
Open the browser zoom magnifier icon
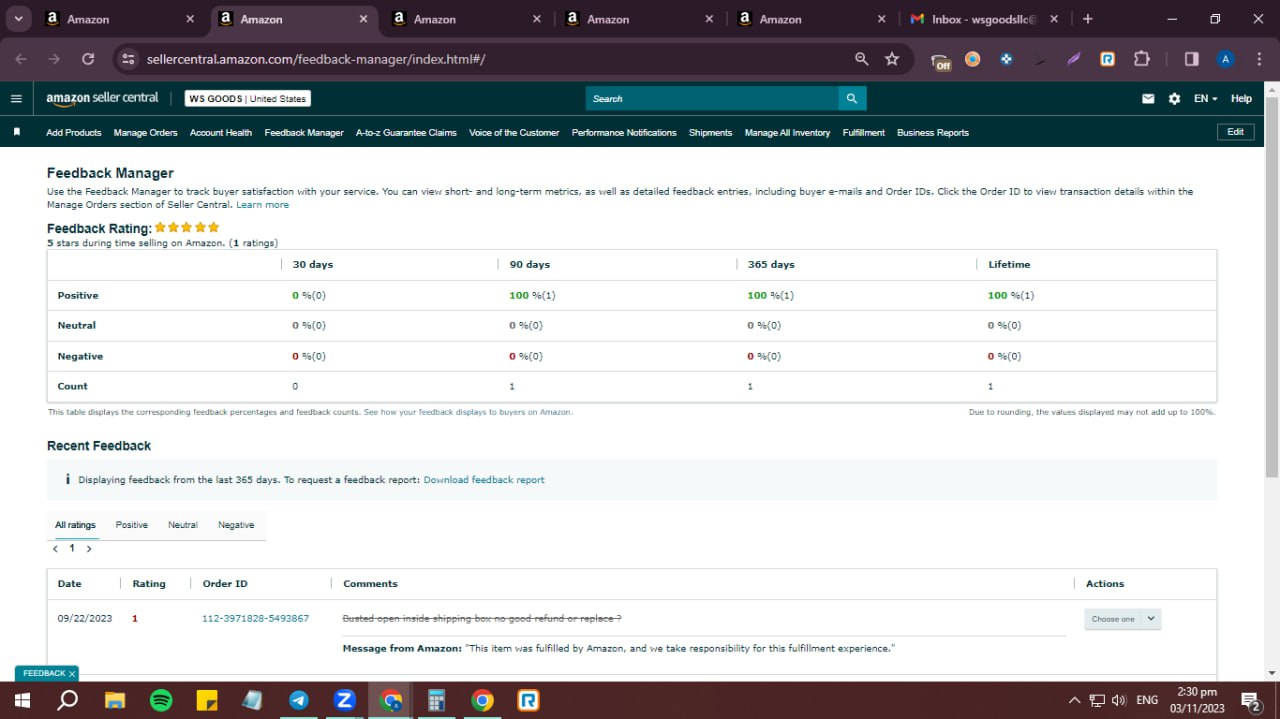[862, 59]
